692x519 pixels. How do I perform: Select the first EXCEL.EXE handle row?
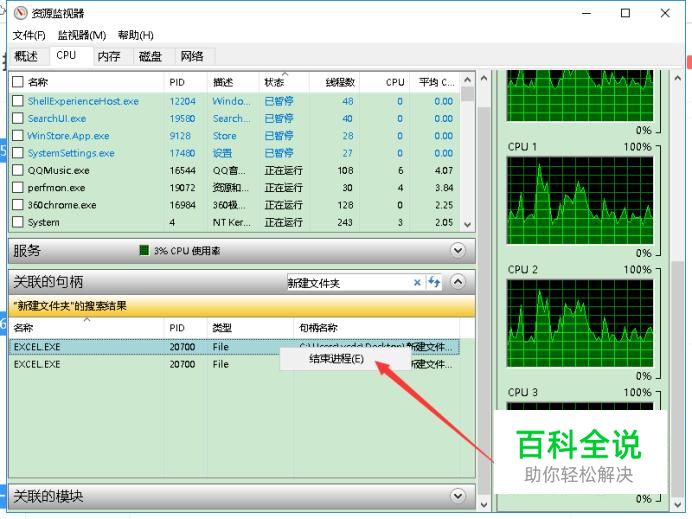(234, 347)
